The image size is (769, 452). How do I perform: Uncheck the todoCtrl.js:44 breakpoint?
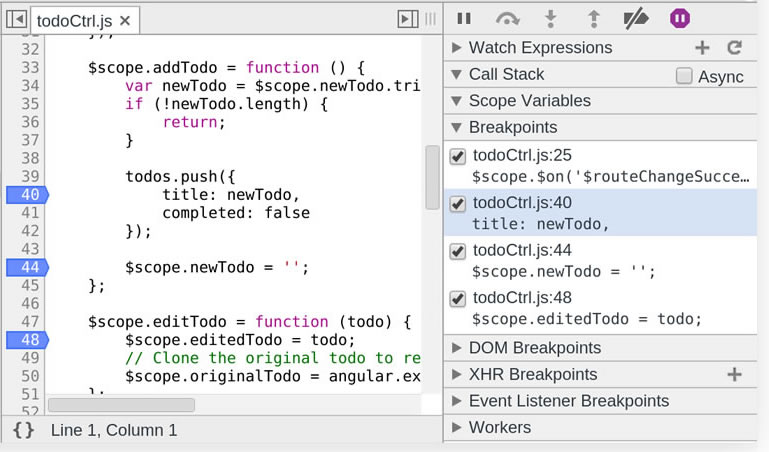point(458,251)
